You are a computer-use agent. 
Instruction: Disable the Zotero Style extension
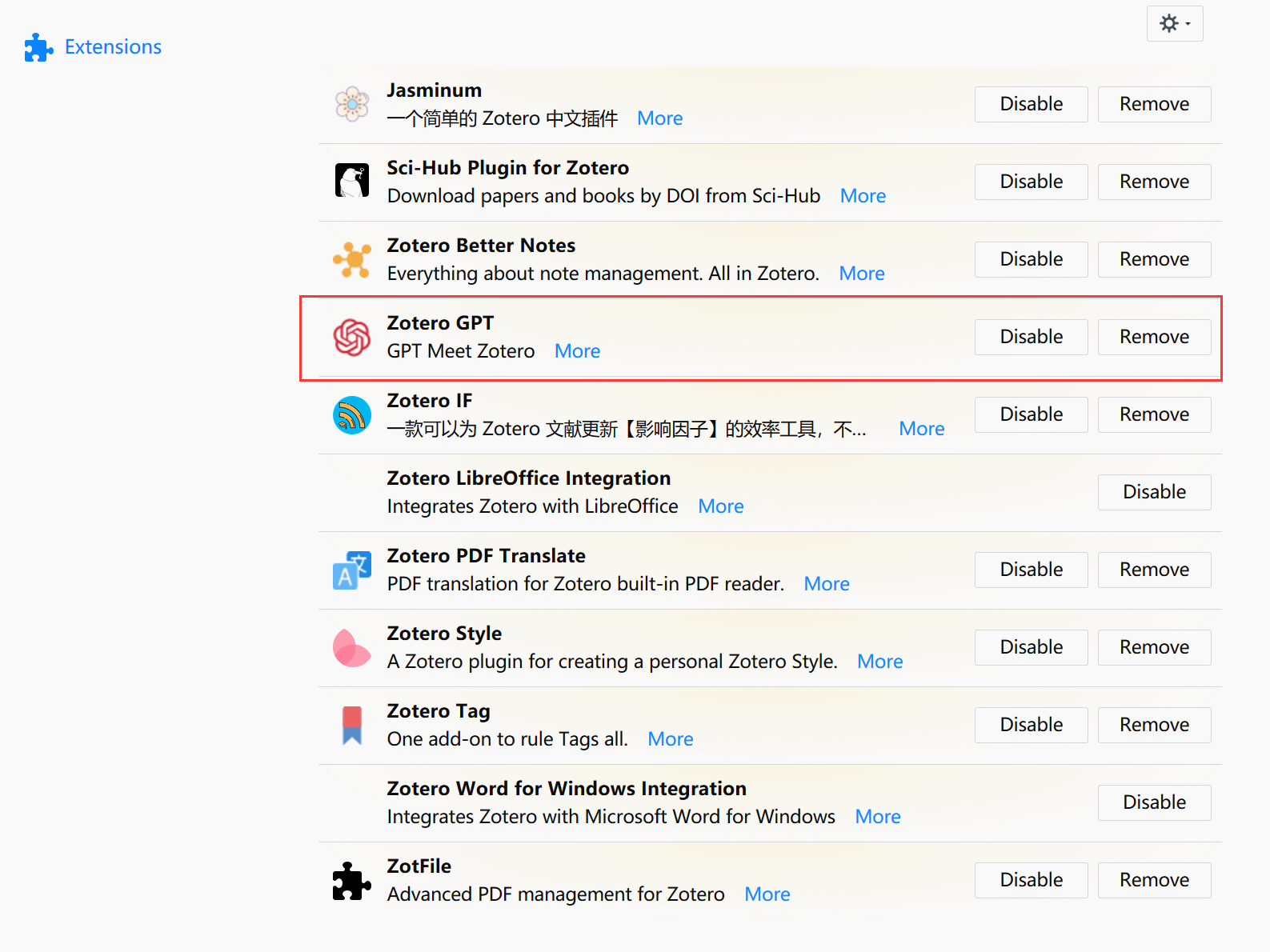tap(1031, 647)
